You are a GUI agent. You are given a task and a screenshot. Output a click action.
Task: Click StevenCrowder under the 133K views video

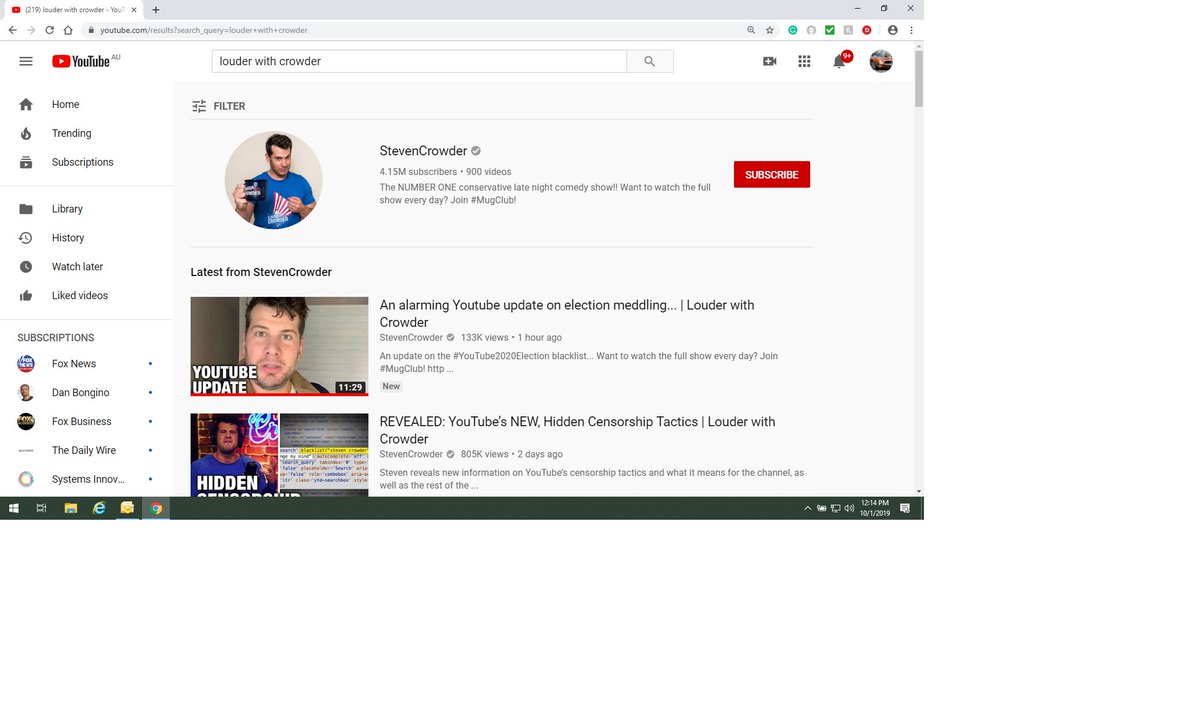click(x=411, y=338)
